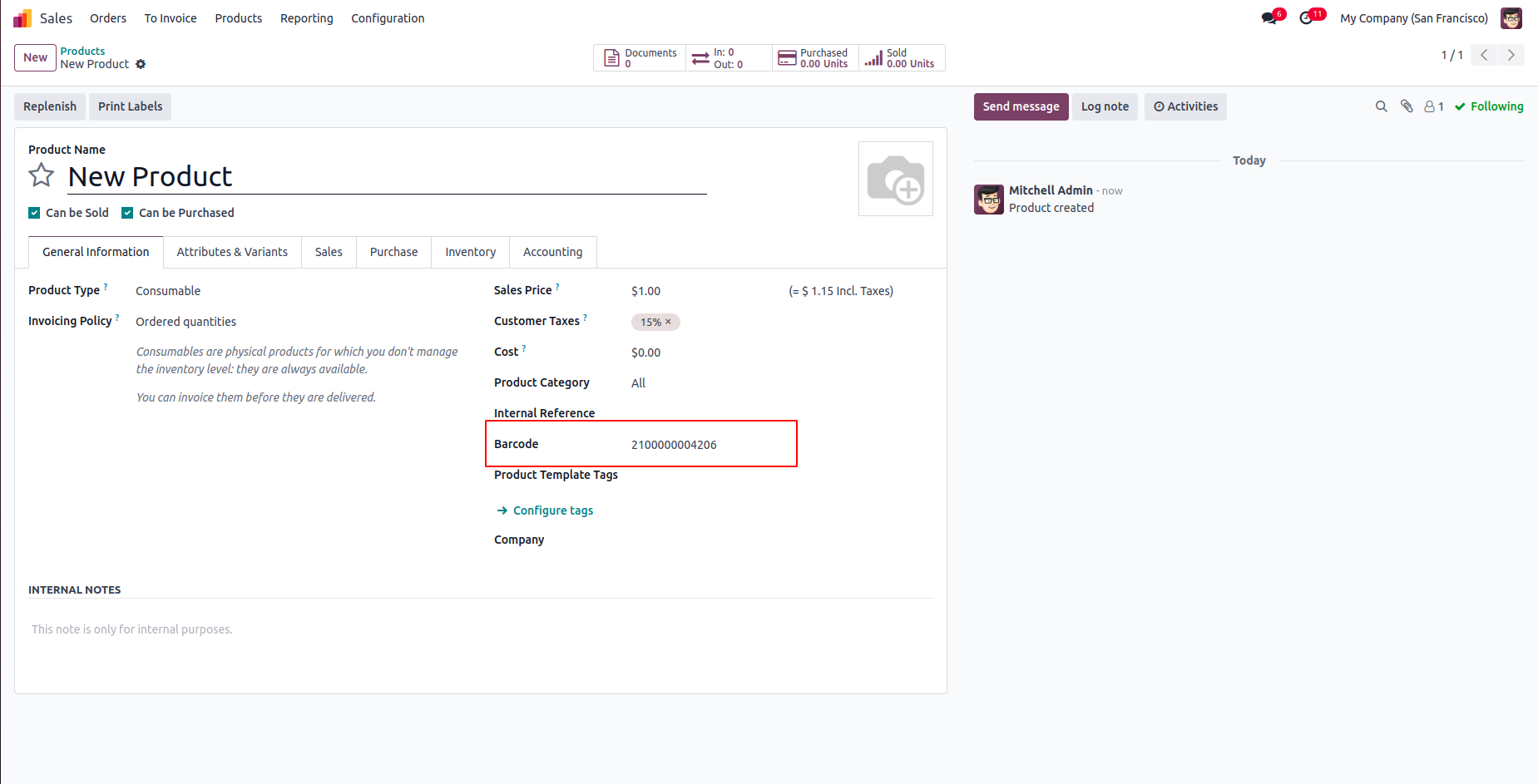Switch to Attributes & Variants tab

click(x=232, y=252)
